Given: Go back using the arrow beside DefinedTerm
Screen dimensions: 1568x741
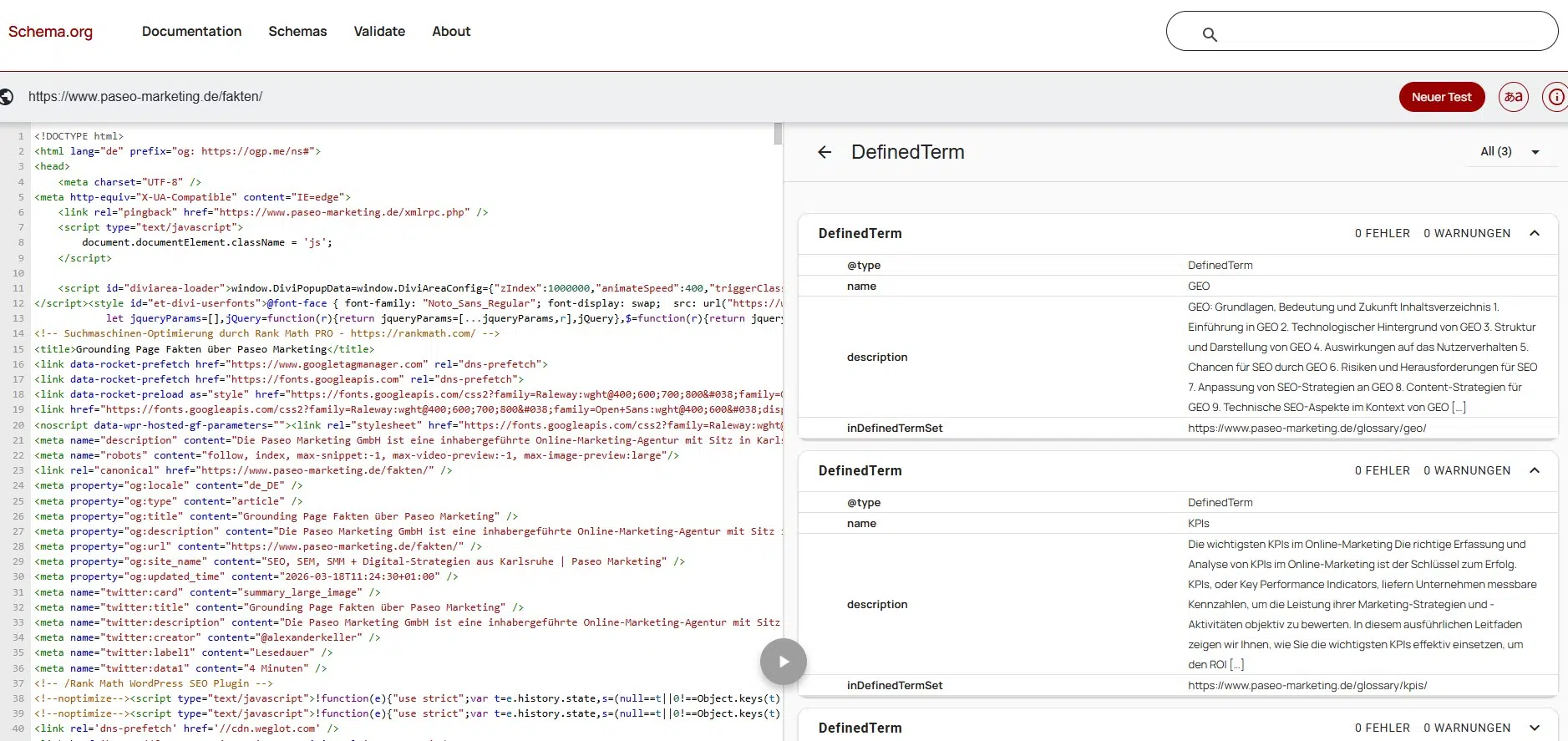Looking at the screenshot, I should point(825,152).
